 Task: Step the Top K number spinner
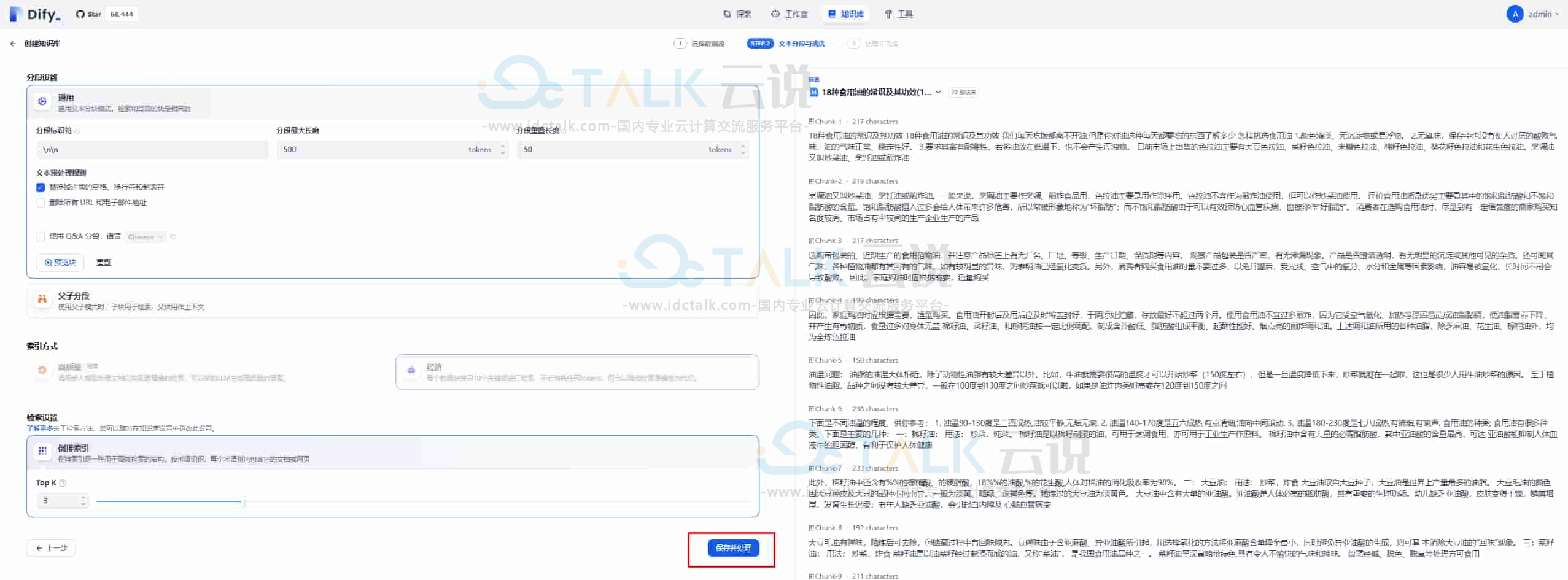tap(84, 501)
